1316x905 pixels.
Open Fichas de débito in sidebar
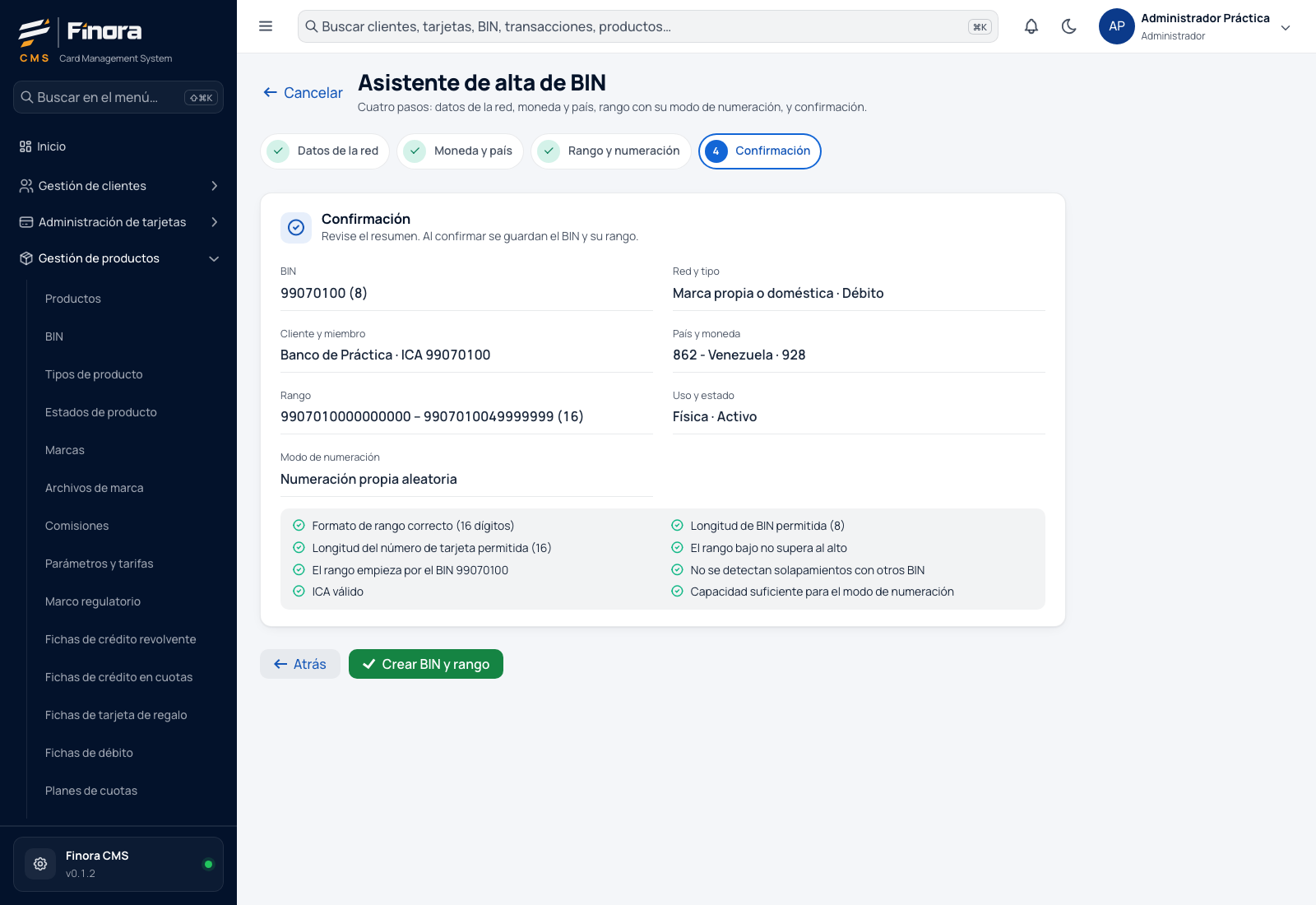(89, 753)
